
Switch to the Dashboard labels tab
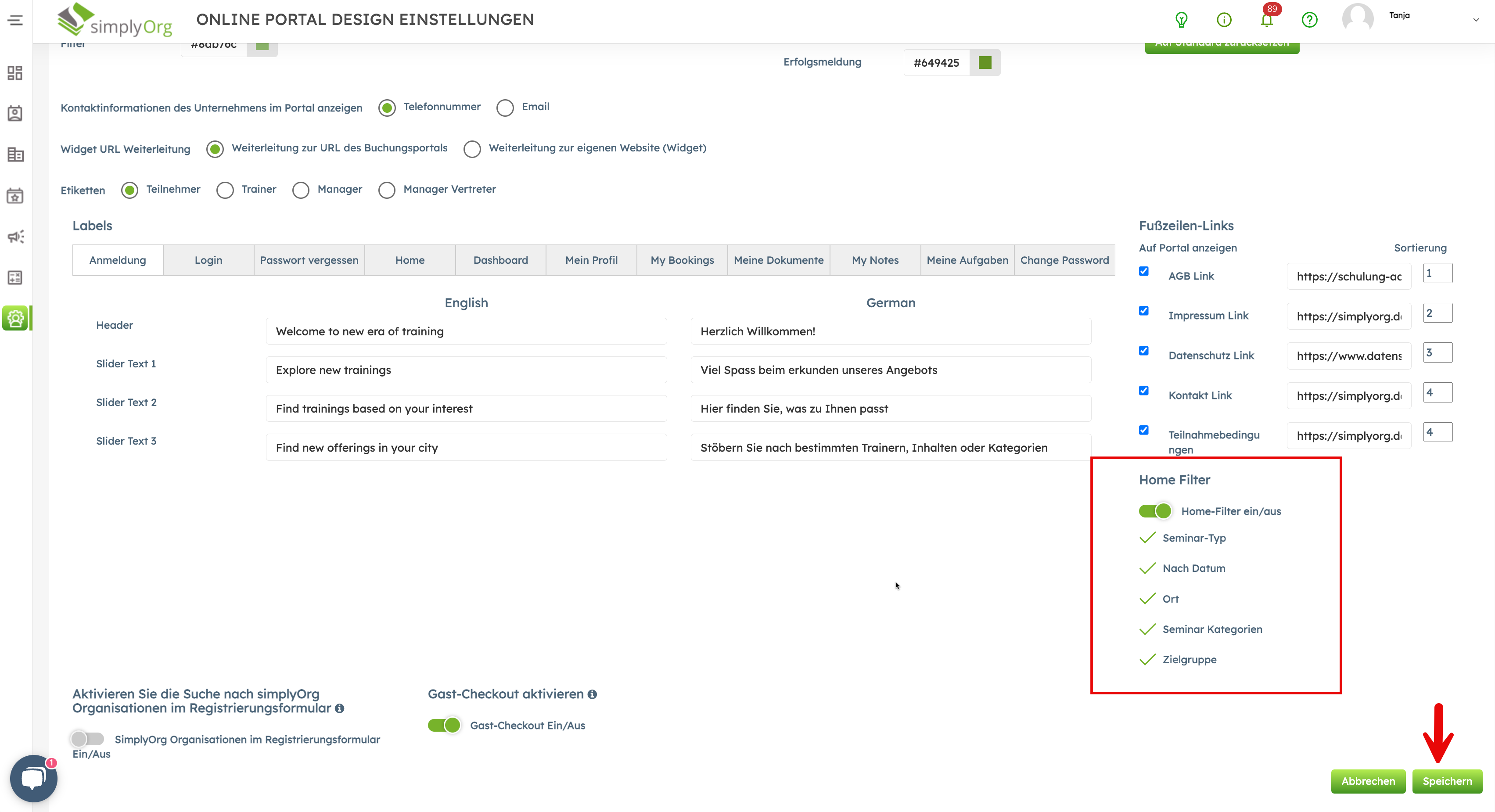click(500, 260)
